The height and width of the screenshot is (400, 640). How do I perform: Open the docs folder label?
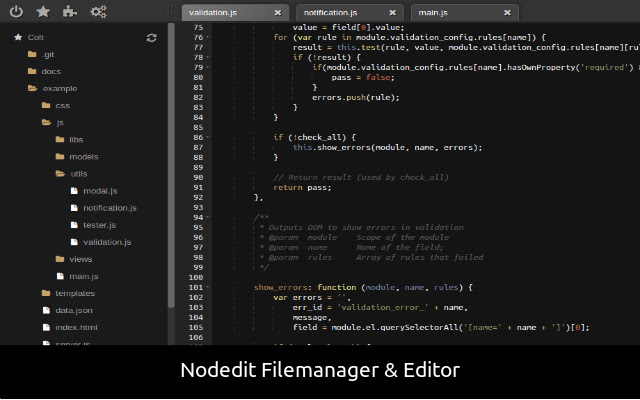tap(51, 71)
